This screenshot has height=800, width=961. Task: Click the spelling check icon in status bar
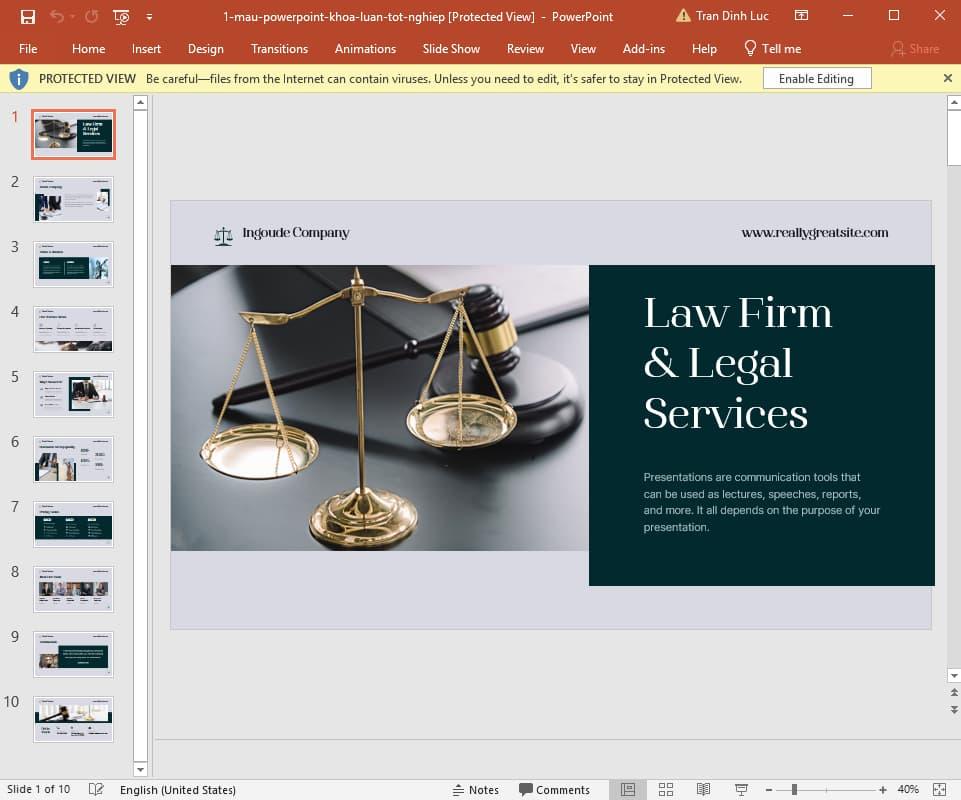(95, 789)
